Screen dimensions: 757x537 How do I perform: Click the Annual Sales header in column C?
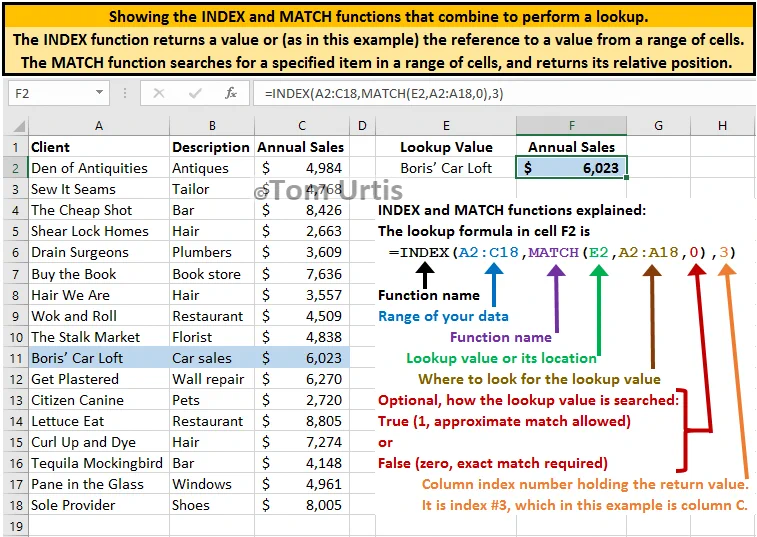302,147
